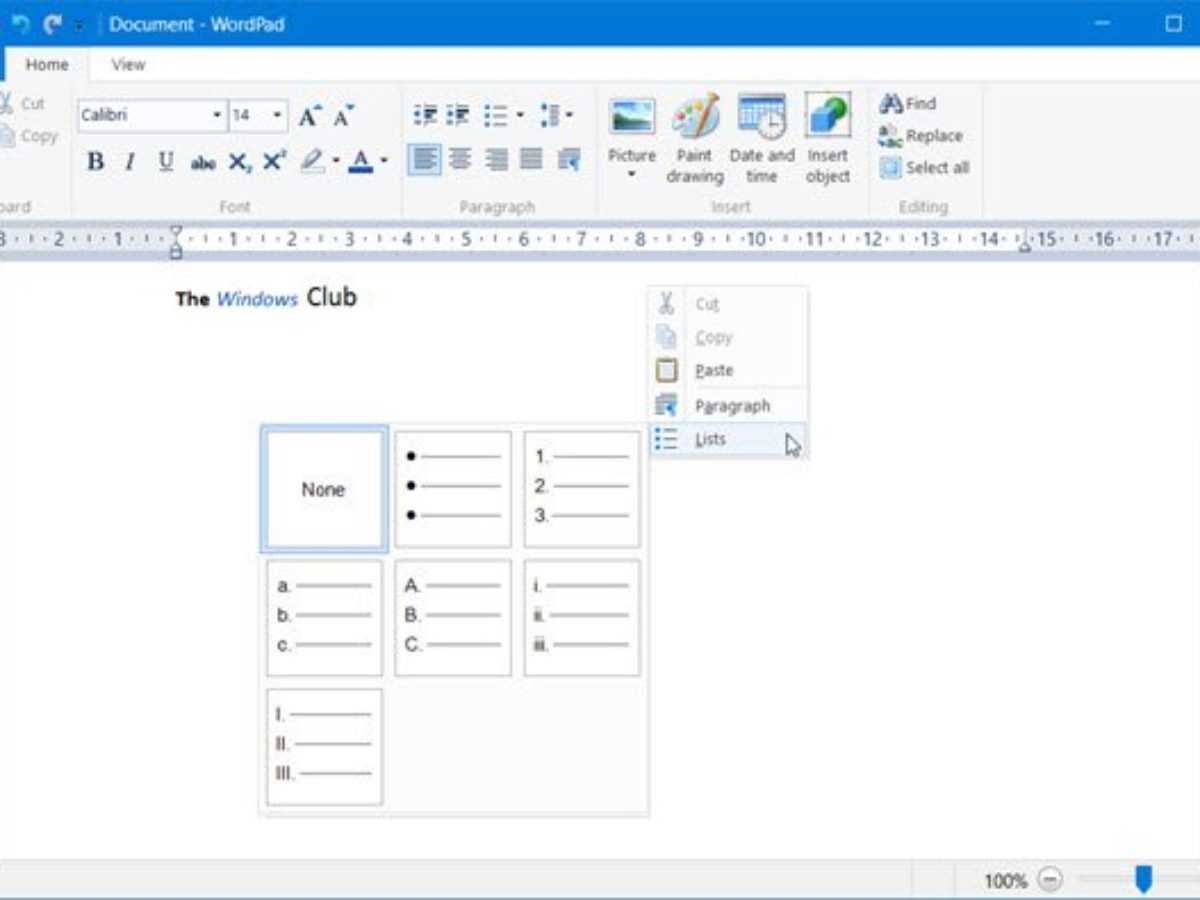Screen dimensions: 1200x900
Task: Click the text highlight color pen
Action: click(312, 161)
